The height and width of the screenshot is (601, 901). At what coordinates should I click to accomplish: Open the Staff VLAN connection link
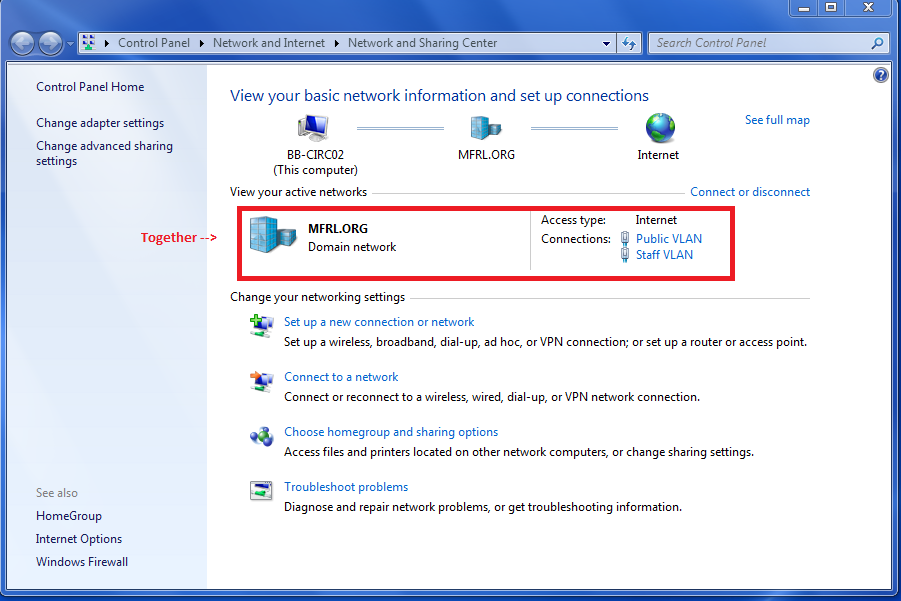664,255
